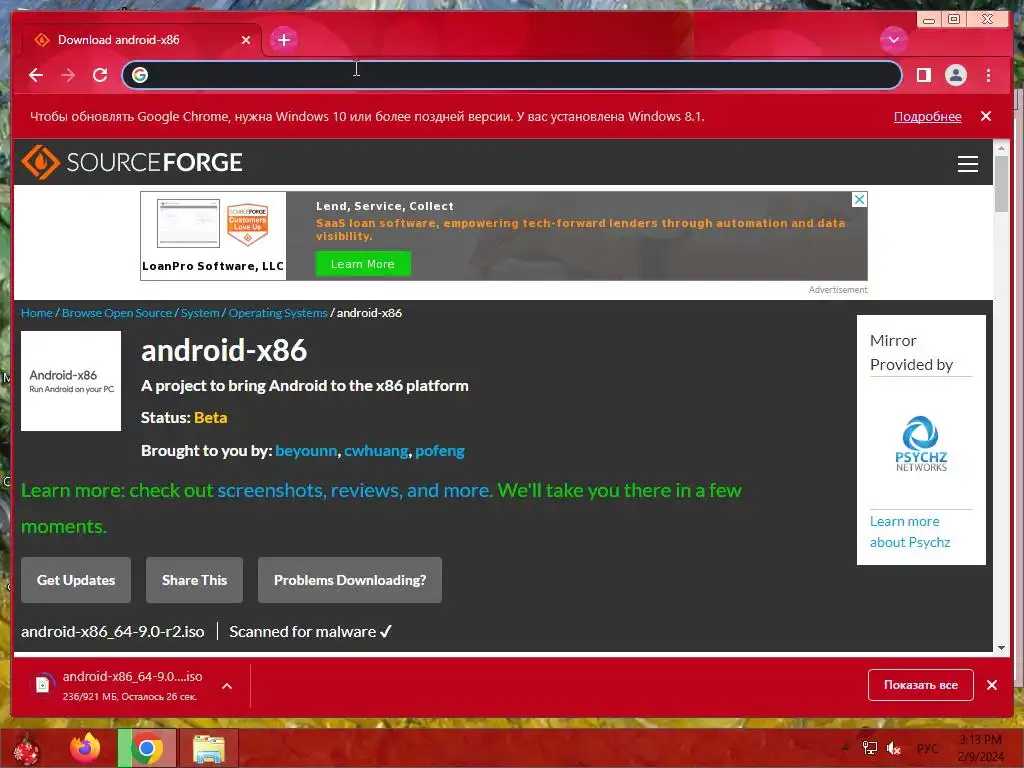The width and height of the screenshot is (1024, 768).
Task: Click the Psychz Networks mirror logo
Action: tap(921, 443)
